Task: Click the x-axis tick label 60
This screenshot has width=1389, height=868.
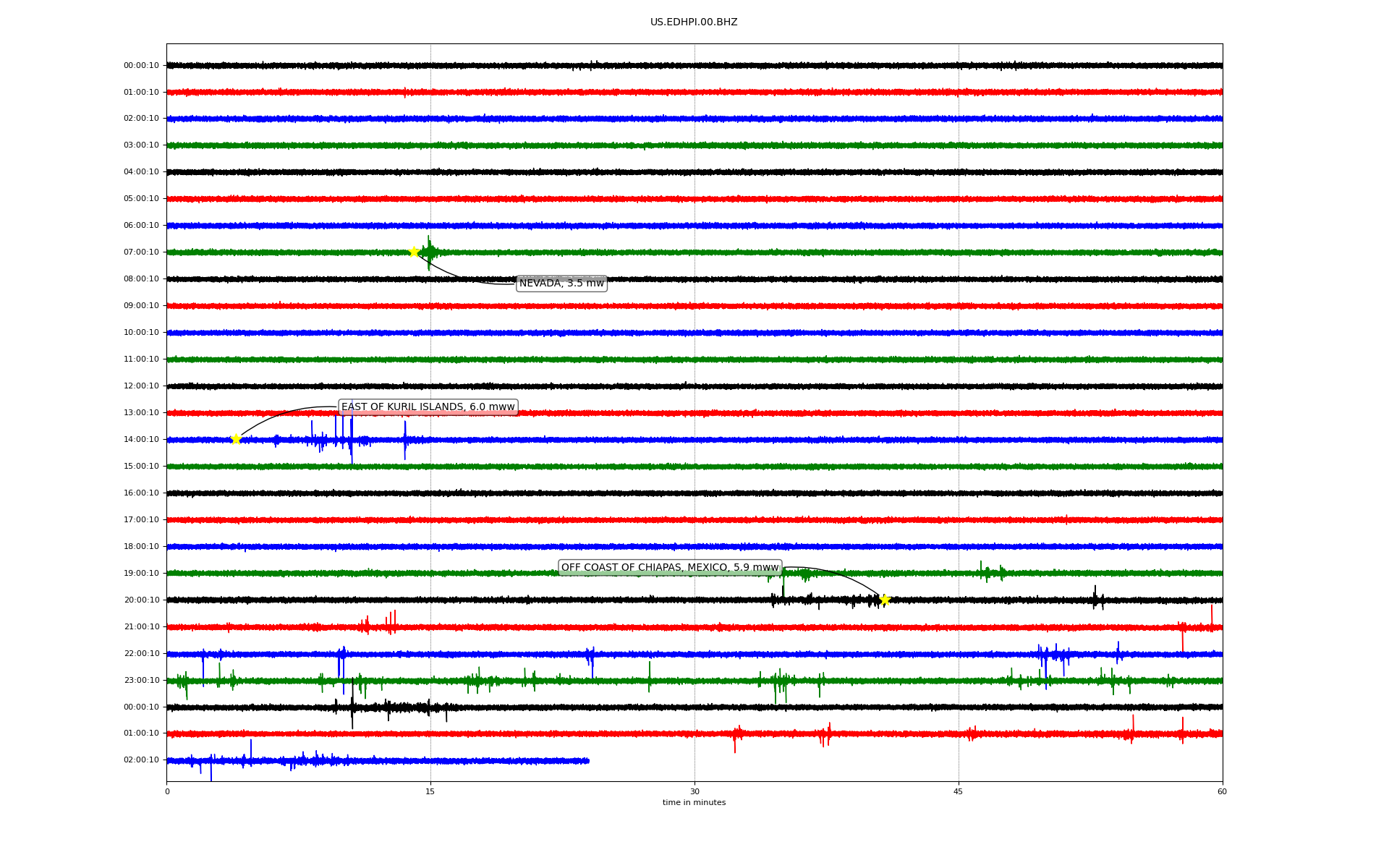Action: (x=1222, y=791)
